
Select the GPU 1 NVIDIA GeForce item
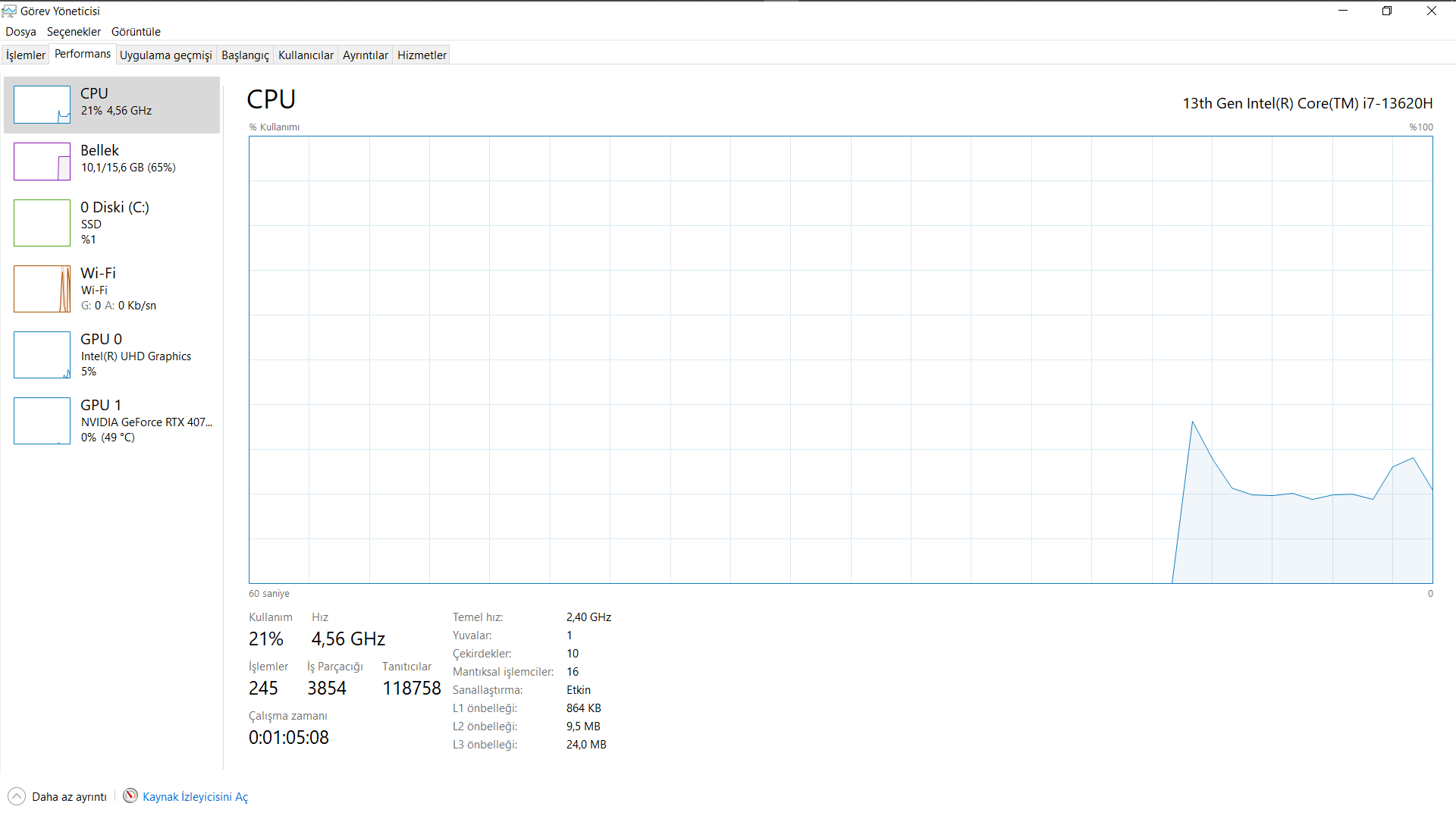(x=114, y=421)
